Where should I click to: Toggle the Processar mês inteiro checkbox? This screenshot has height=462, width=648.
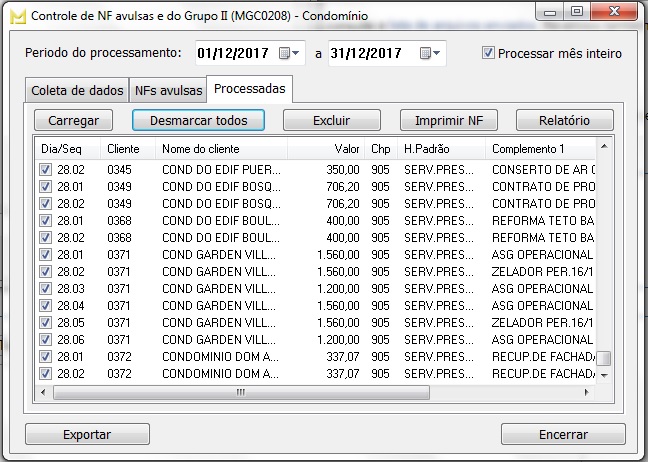[x=488, y=53]
